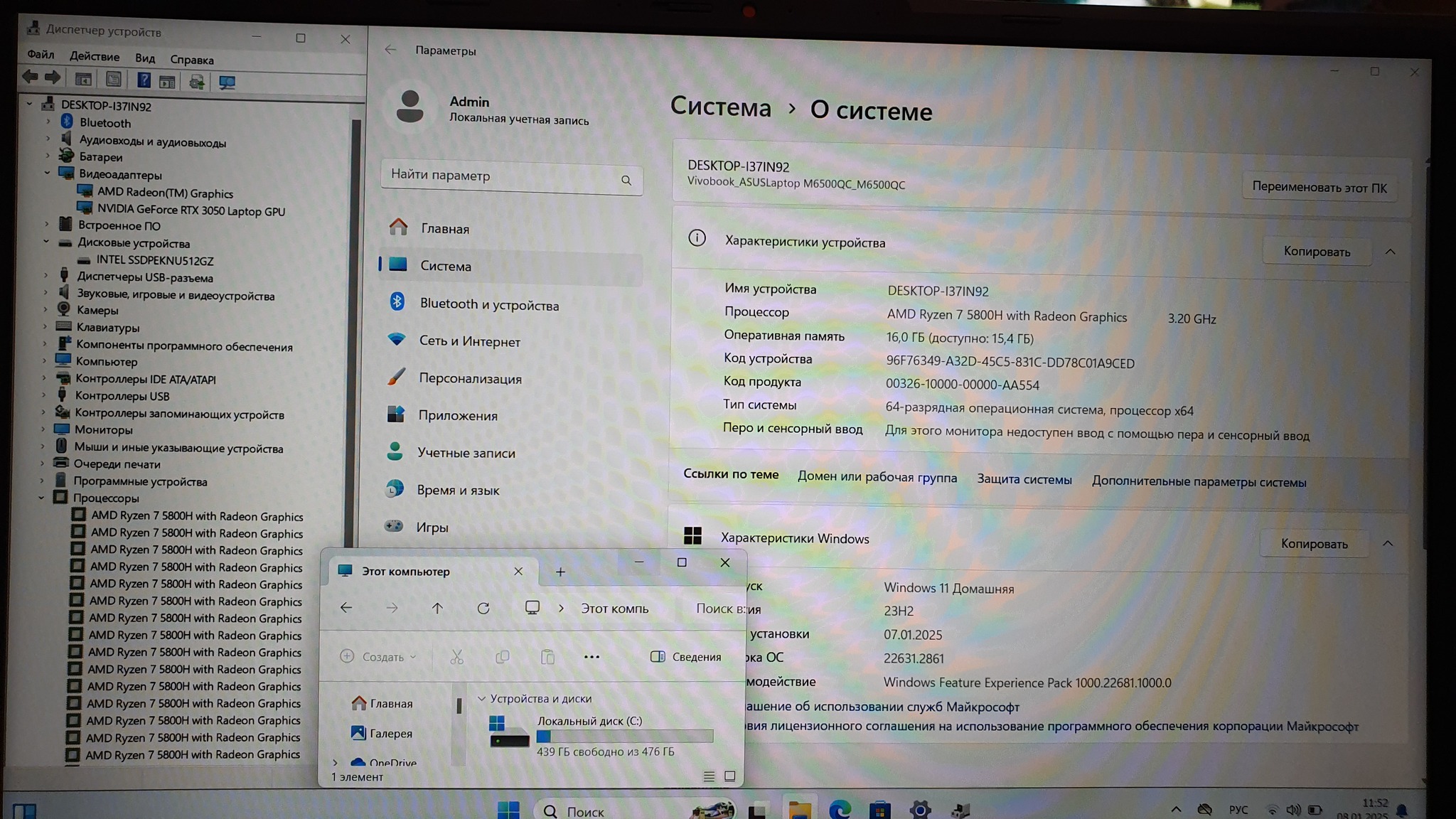The height and width of the screenshot is (819, 1456).
Task: Expand the Bluetooth device category
Action: pyautogui.click(x=48, y=122)
